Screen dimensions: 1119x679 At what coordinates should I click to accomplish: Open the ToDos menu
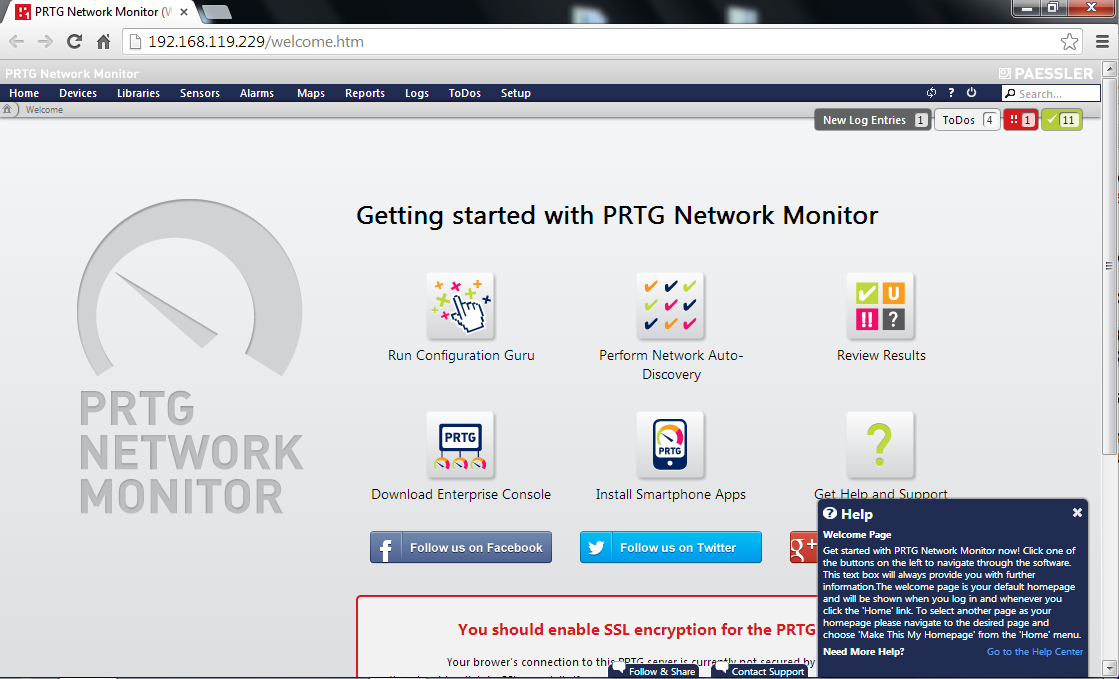pyautogui.click(x=465, y=93)
